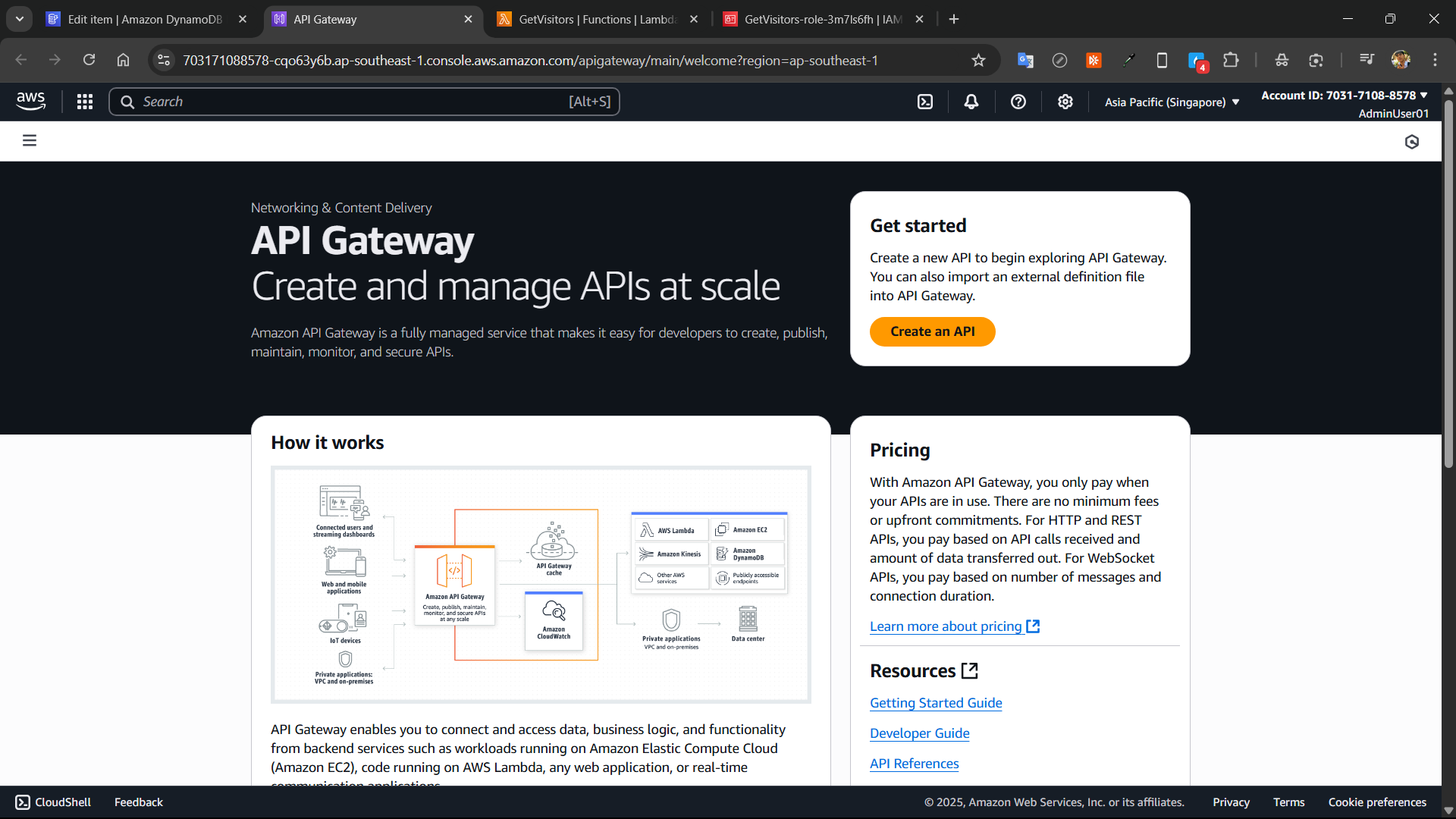The height and width of the screenshot is (819, 1456).
Task: Select the API Gateway browser tab
Action: click(x=372, y=19)
